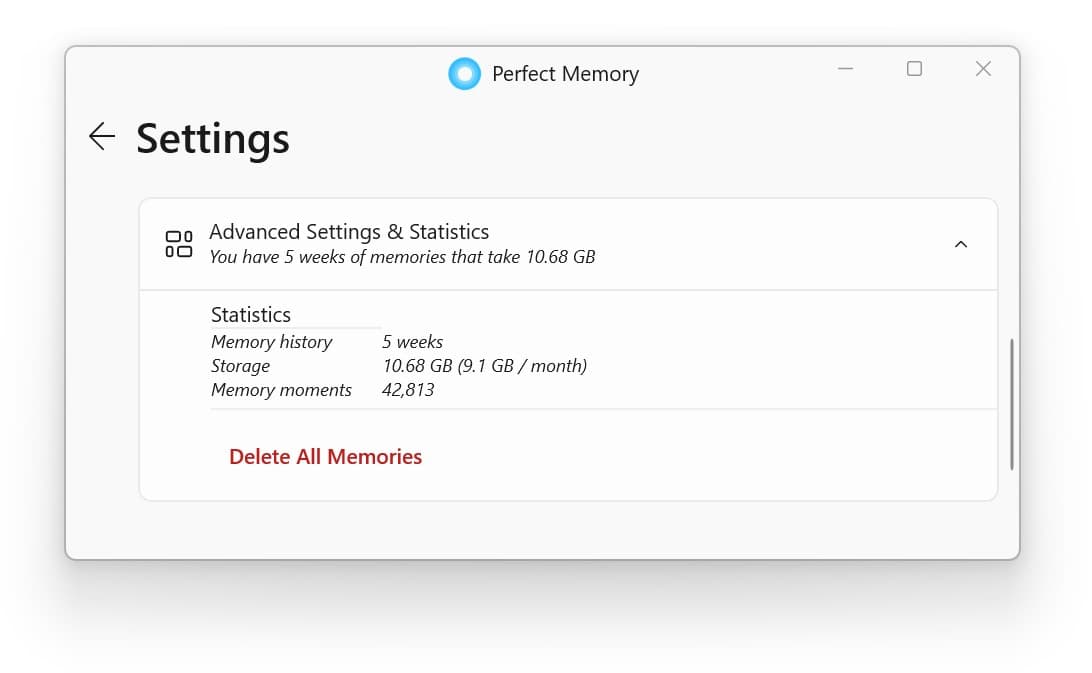Select the Memory history row

(271, 342)
